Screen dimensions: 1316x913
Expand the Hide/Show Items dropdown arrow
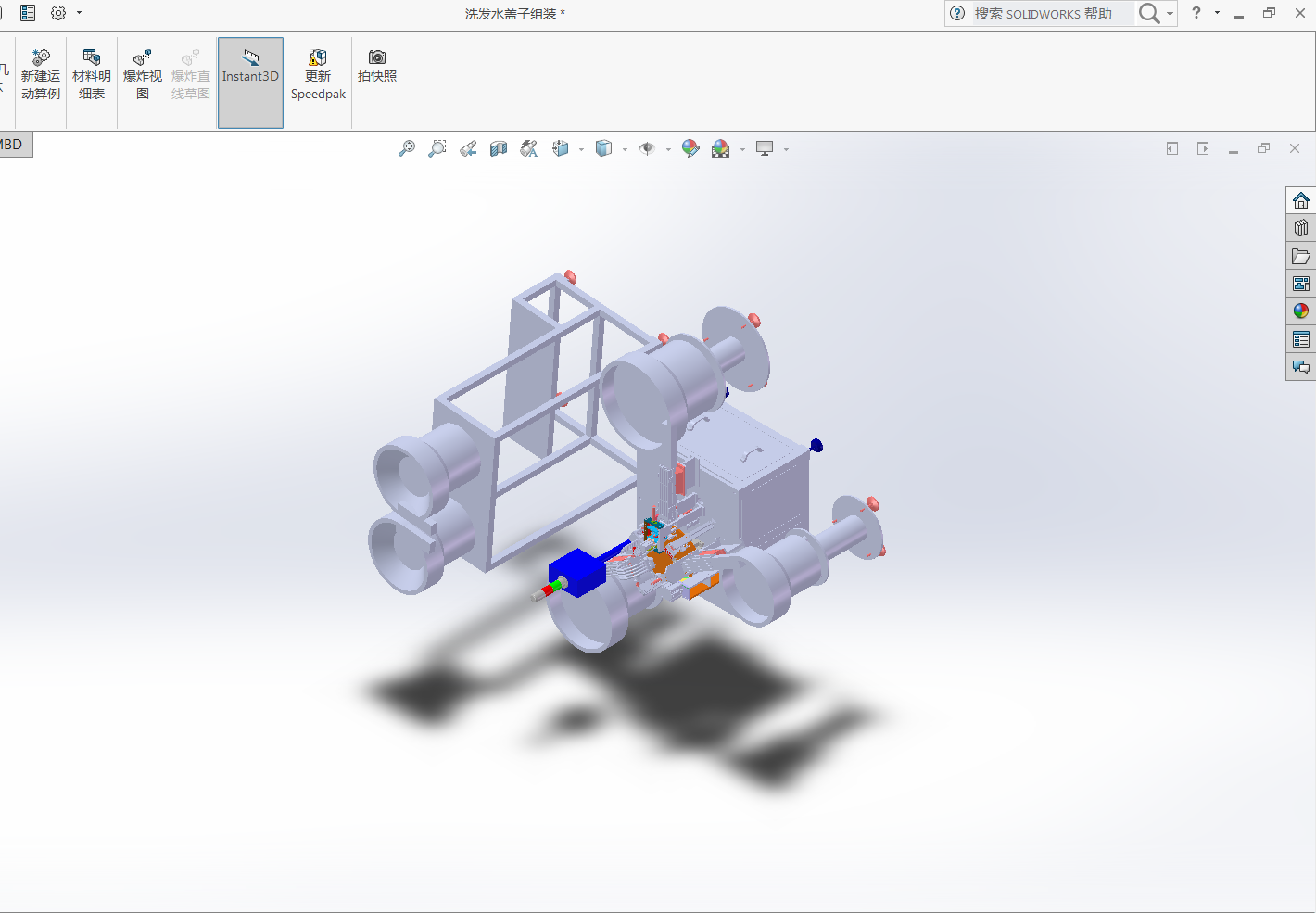[x=668, y=150]
